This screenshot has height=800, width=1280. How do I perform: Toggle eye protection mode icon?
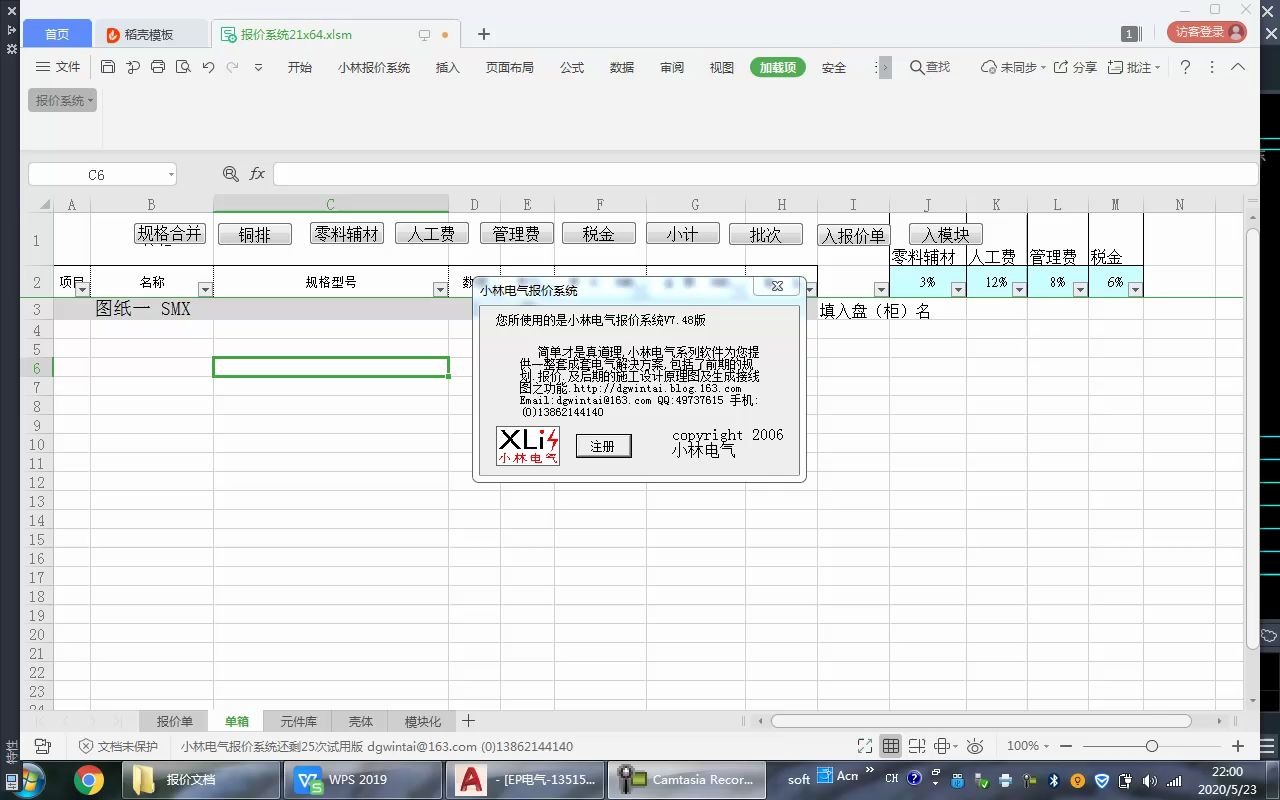pyautogui.click(x=976, y=746)
